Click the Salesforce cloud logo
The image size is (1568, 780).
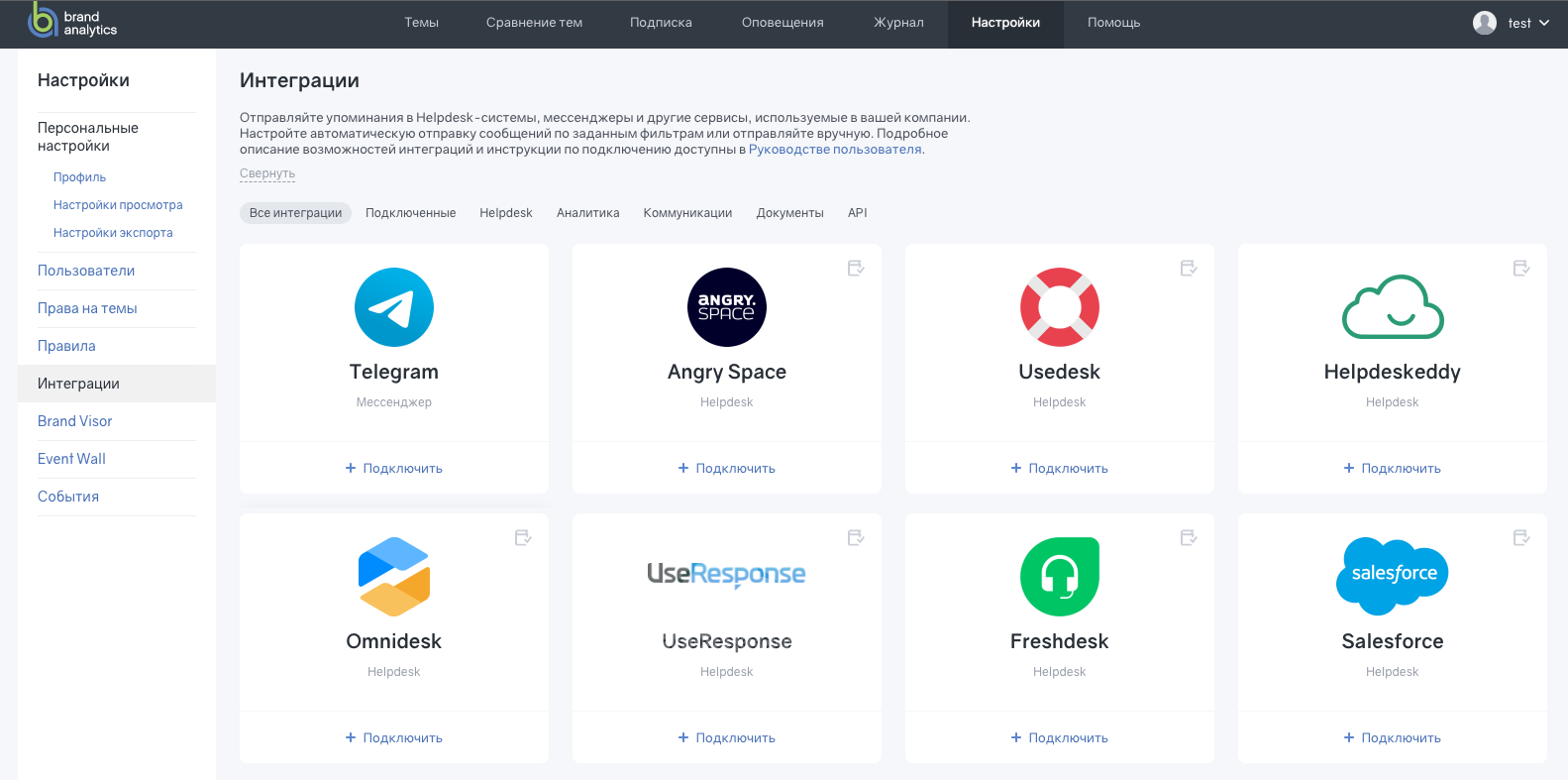(x=1393, y=577)
